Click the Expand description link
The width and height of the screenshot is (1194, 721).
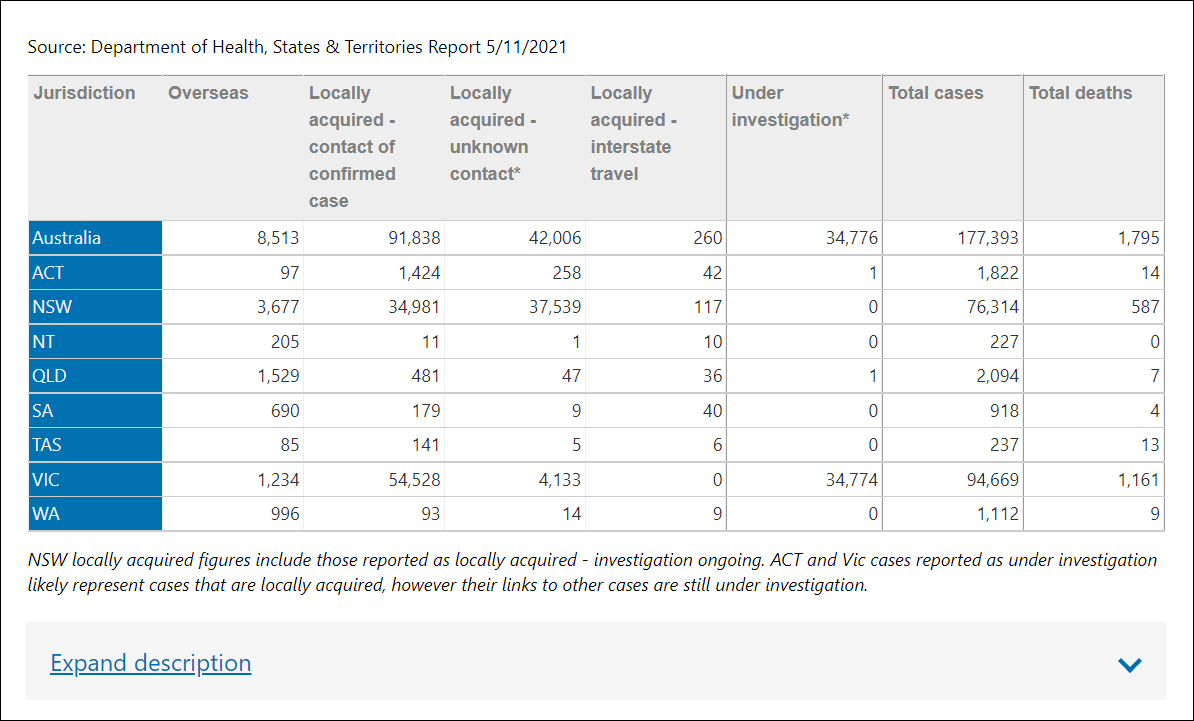click(x=150, y=663)
